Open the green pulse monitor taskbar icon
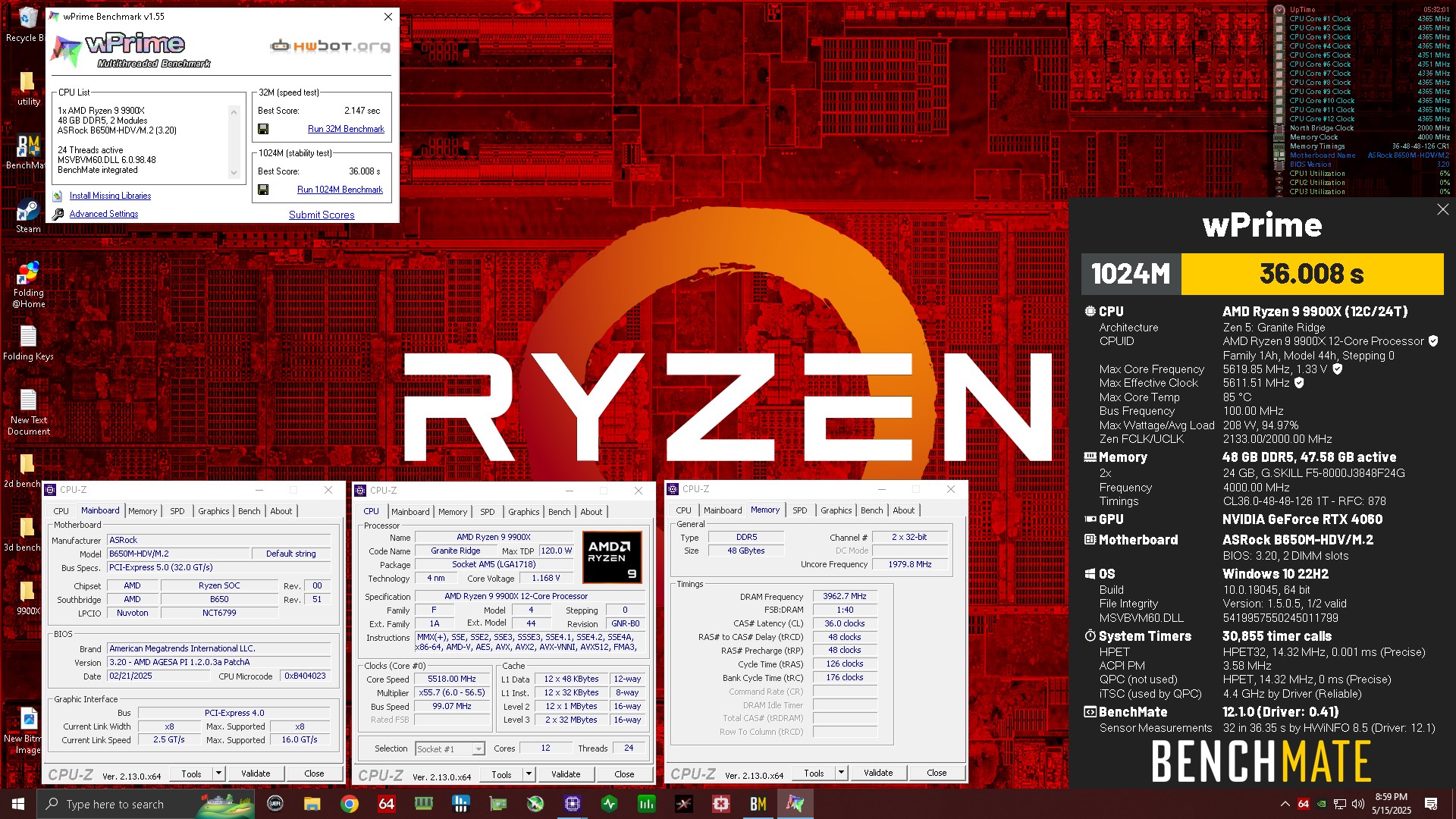Viewport: 1456px width, 819px height. pos(609,804)
